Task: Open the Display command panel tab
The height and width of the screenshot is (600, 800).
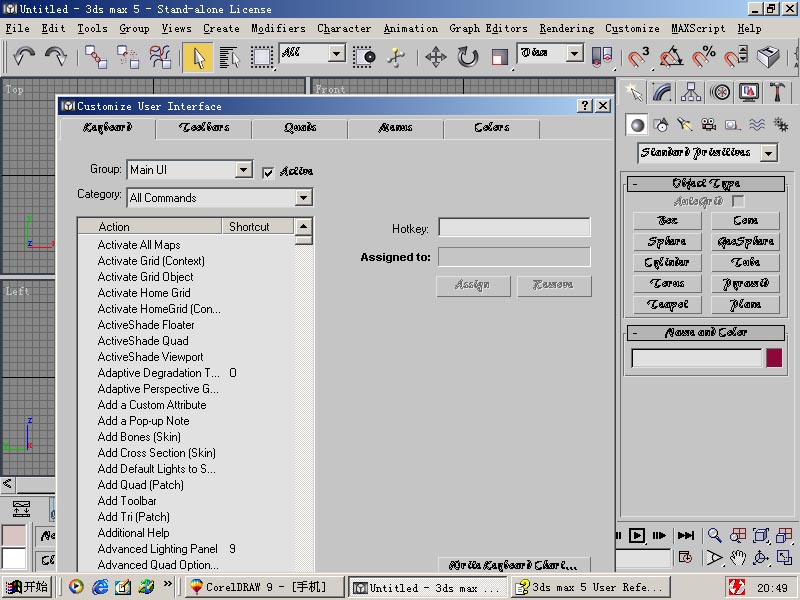Action: pos(748,92)
